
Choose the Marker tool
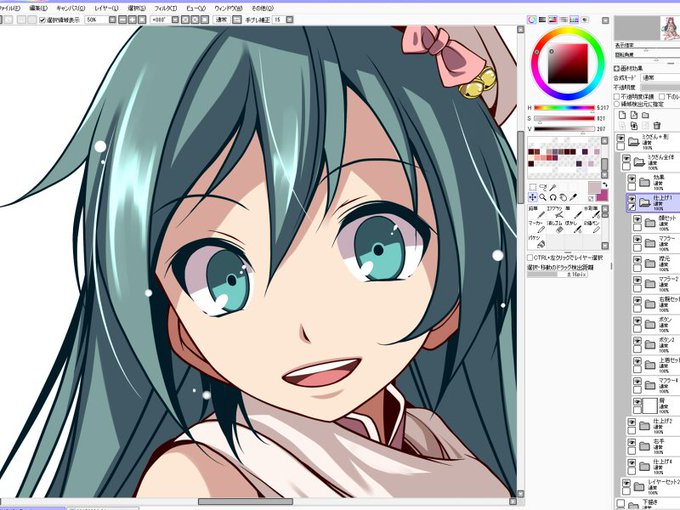(x=536, y=227)
